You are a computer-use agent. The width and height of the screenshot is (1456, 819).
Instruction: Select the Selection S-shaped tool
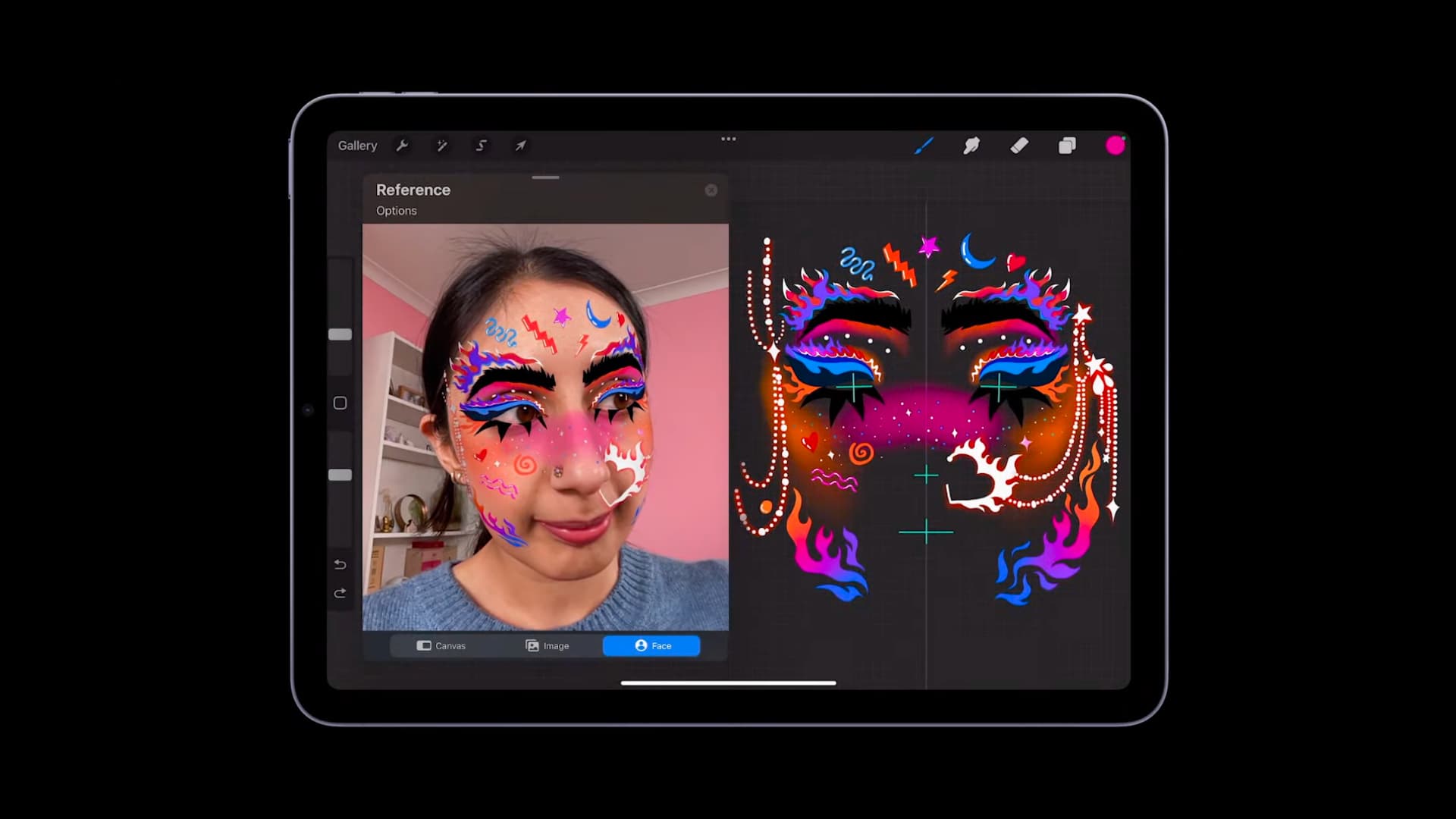point(481,146)
